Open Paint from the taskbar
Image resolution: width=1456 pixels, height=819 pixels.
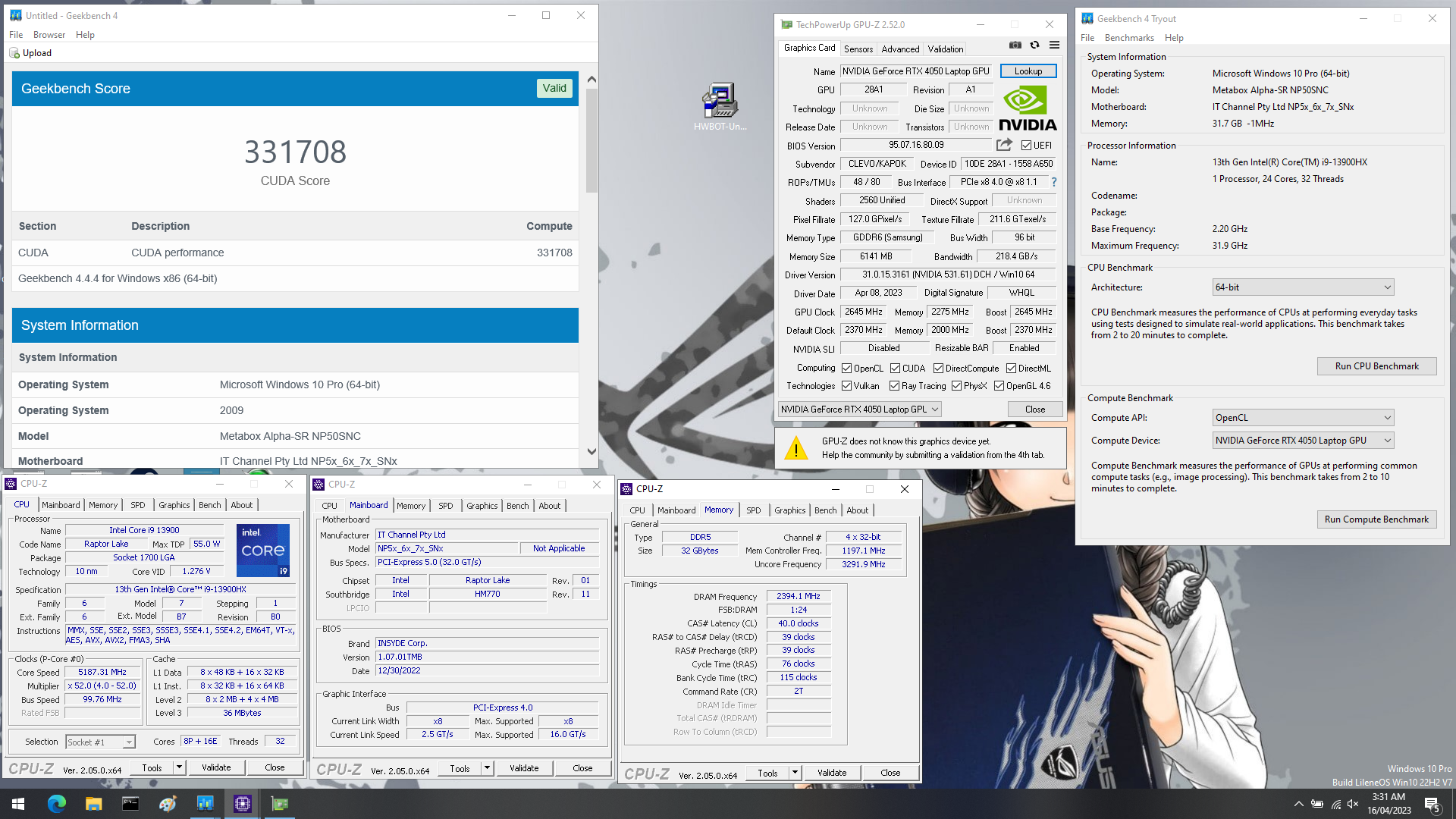tap(168, 804)
